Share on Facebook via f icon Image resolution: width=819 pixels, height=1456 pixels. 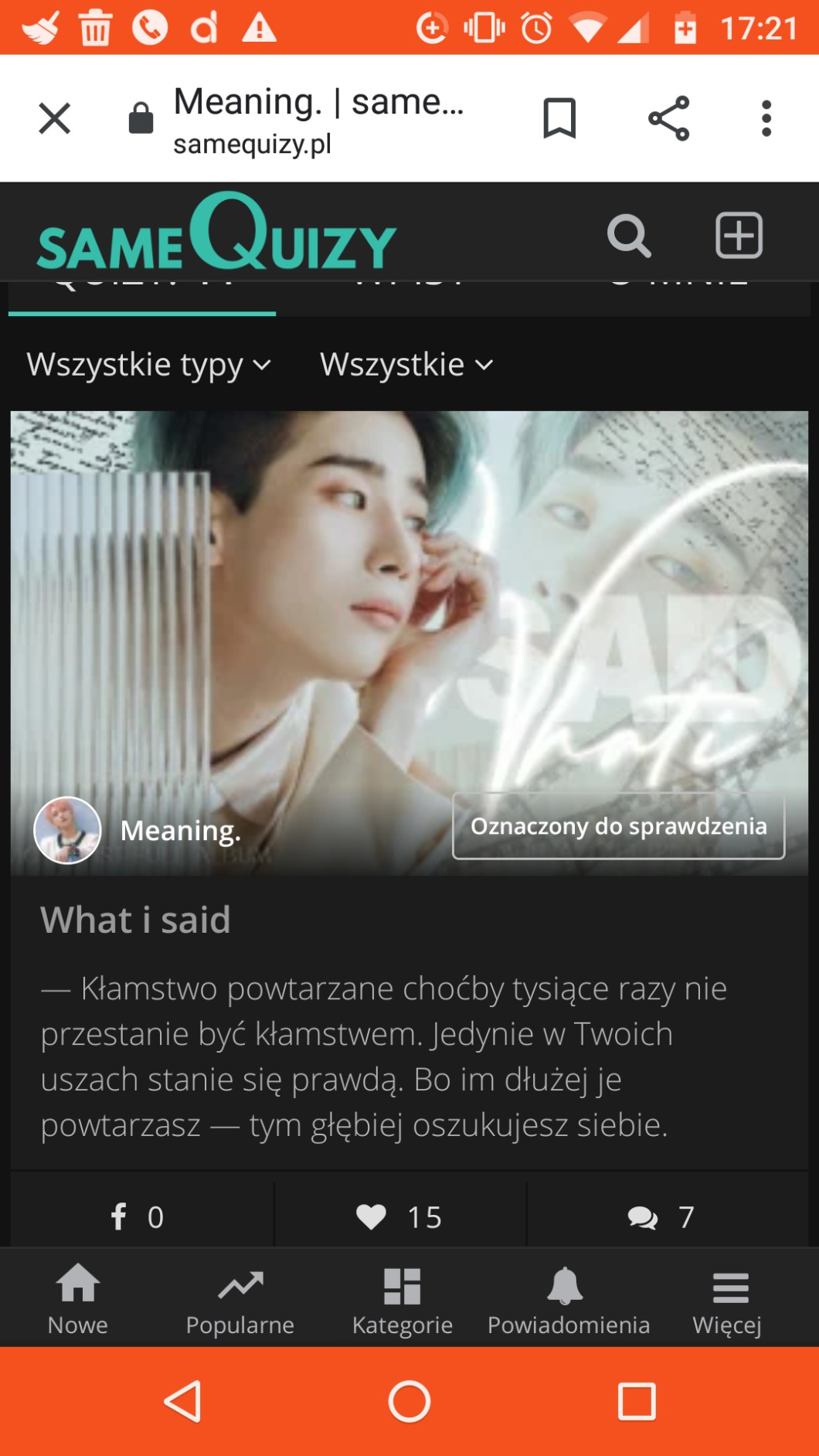[x=137, y=1216]
